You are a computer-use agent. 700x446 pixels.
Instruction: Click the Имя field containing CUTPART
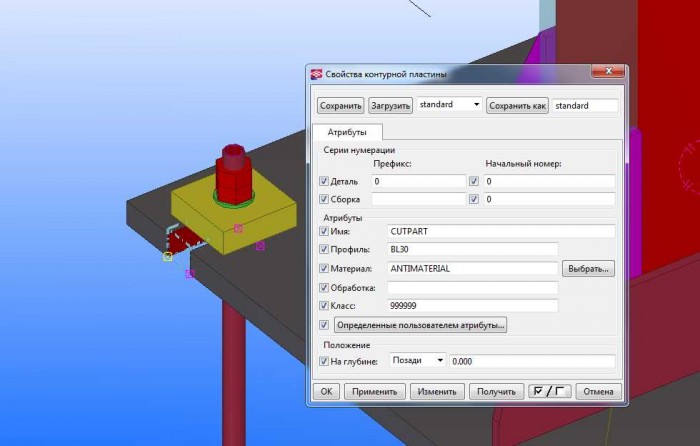501,231
